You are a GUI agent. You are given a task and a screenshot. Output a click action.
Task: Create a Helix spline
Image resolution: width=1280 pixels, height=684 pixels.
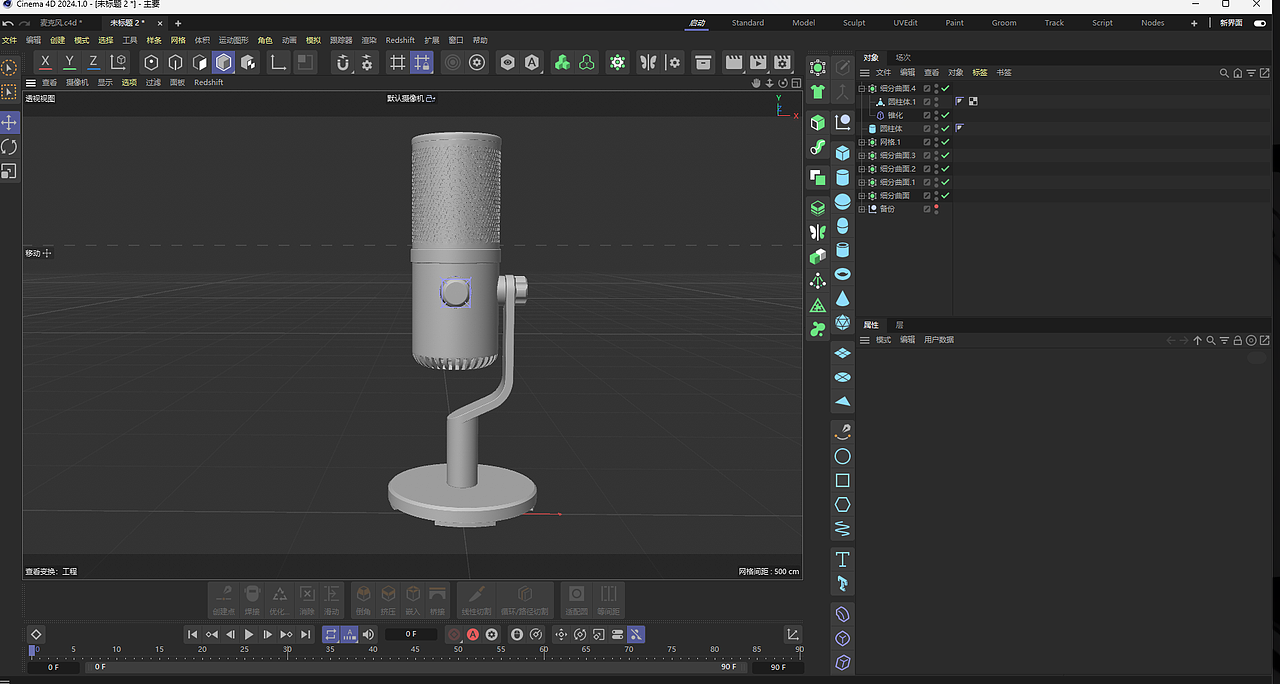pyautogui.click(x=843, y=529)
